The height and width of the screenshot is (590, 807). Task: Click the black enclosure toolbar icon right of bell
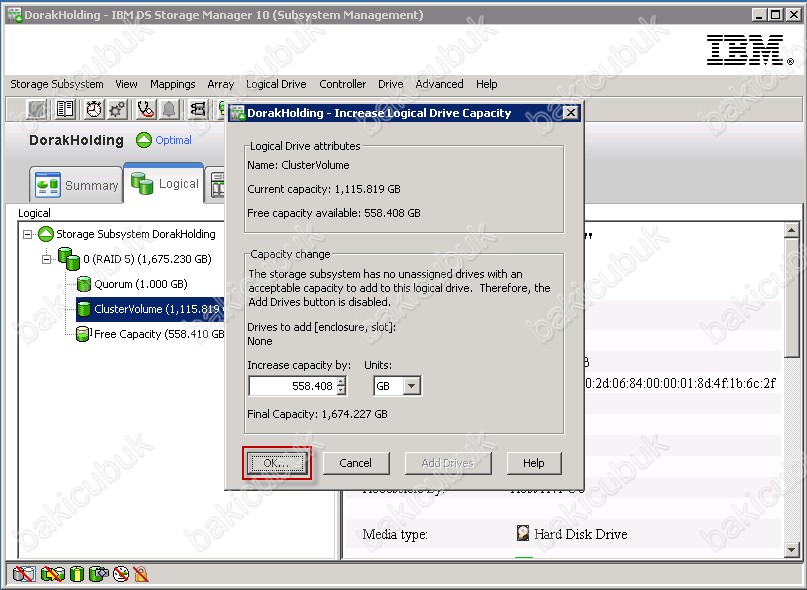198,109
